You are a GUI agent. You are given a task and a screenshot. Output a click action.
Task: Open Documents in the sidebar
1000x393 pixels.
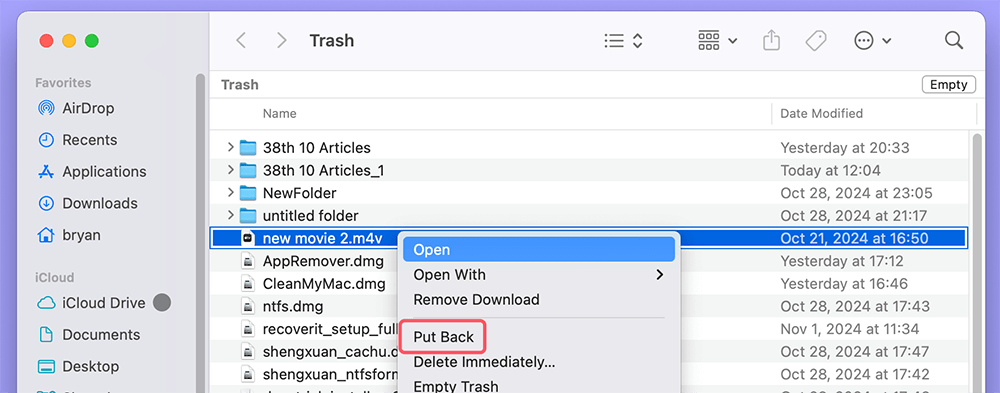pos(89,335)
